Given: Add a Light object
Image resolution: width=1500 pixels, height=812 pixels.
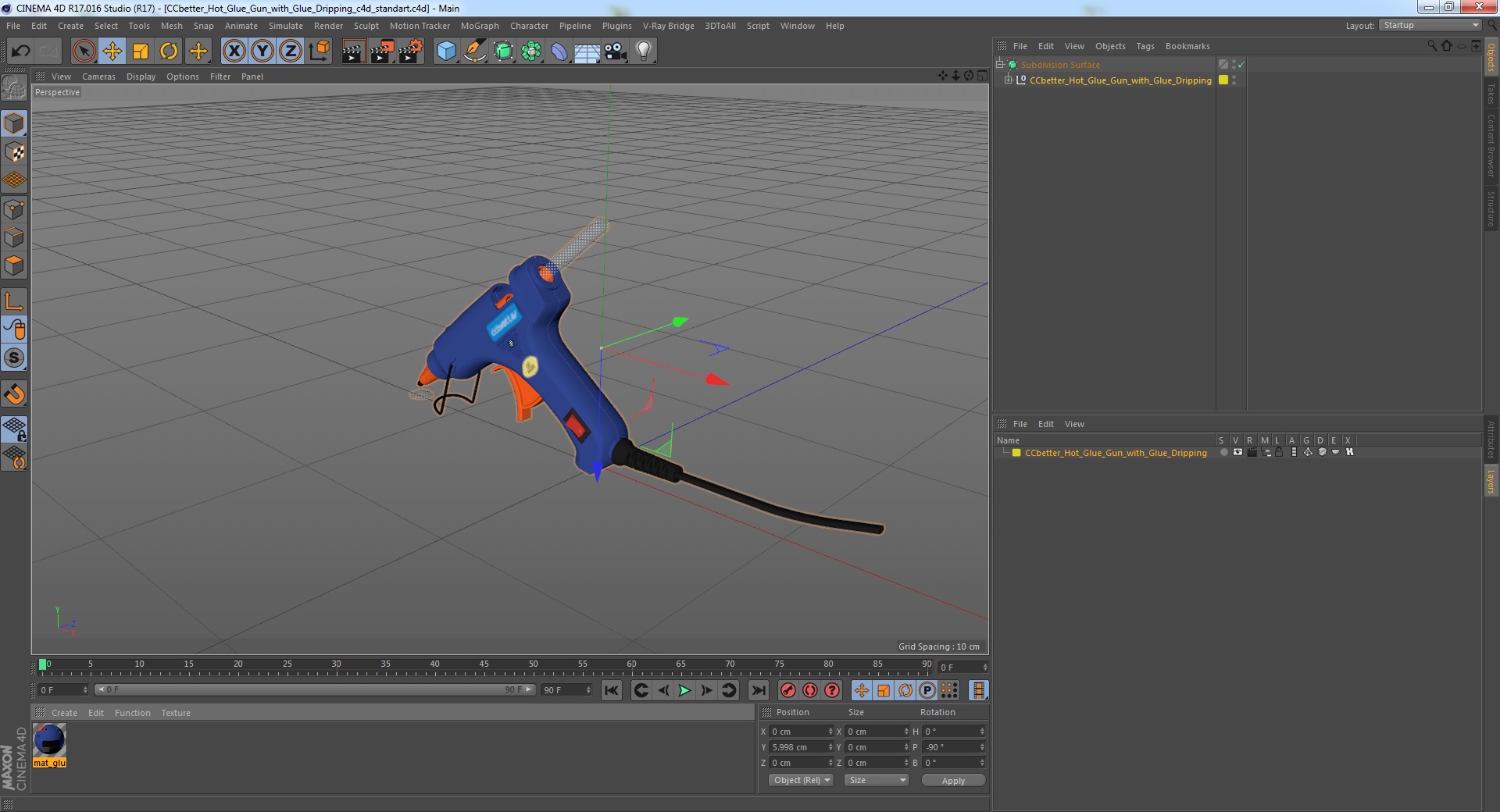Looking at the screenshot, I should (x=644, y=52).
